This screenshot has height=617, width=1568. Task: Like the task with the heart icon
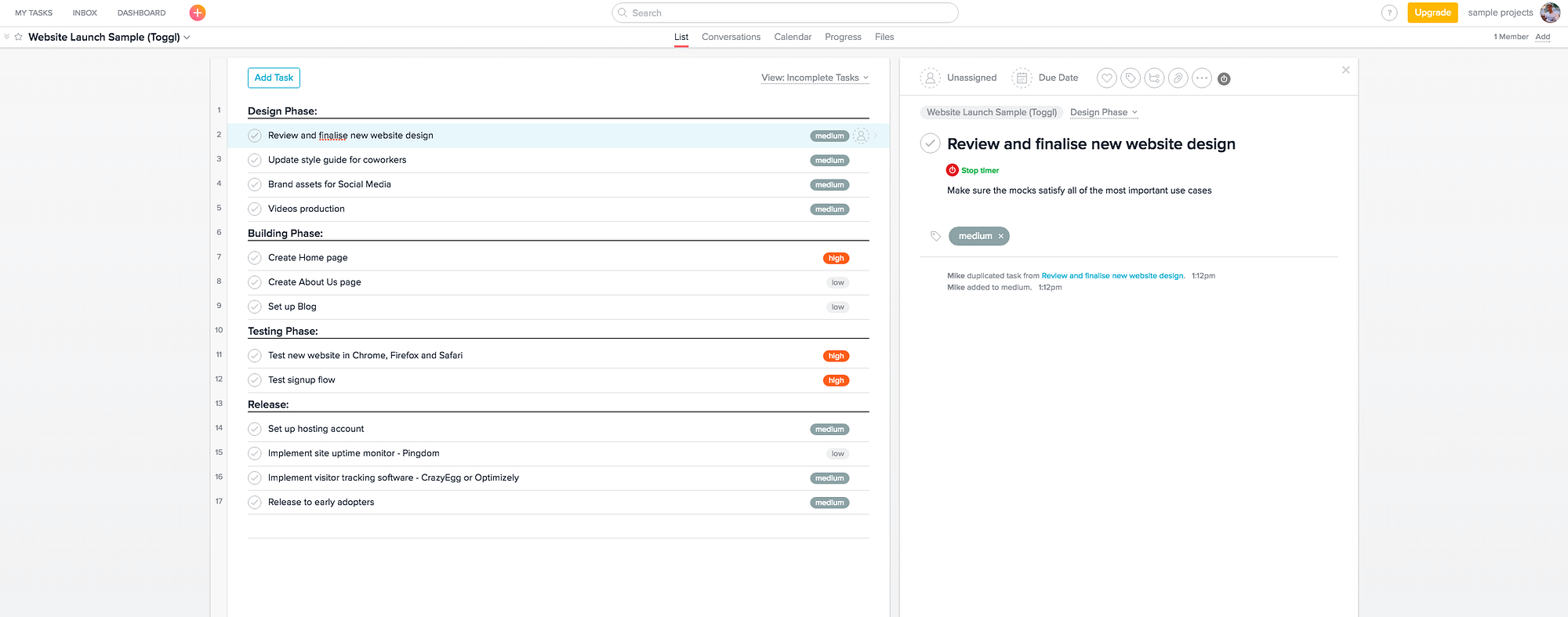coord(1107,78)
